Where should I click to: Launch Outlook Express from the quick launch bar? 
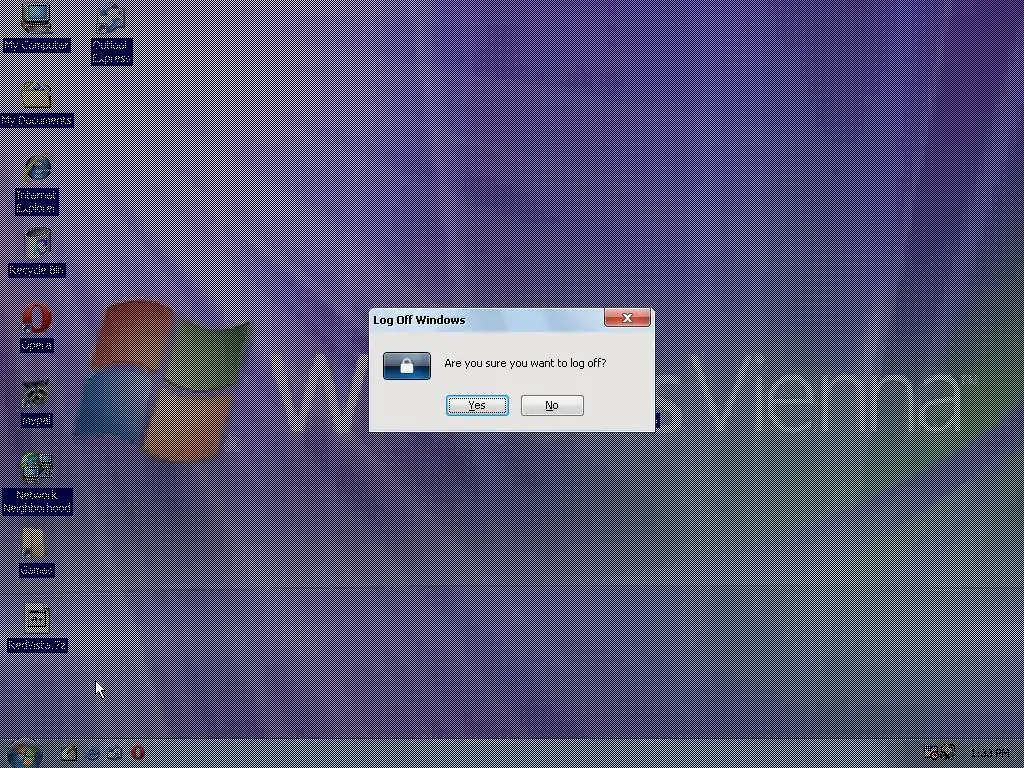(115, 753)
